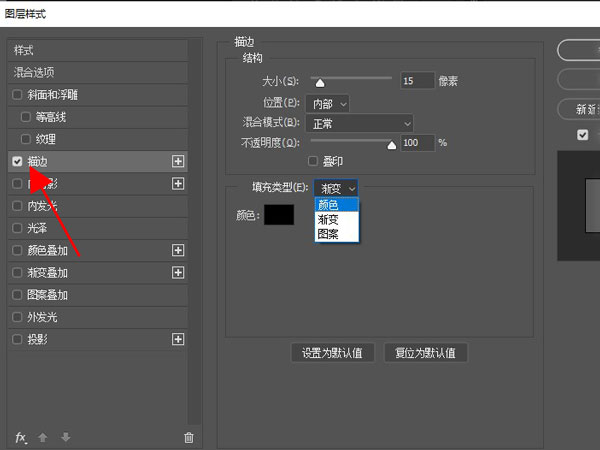Enable the 光泽 checkbox

click(x=17, y=228)
